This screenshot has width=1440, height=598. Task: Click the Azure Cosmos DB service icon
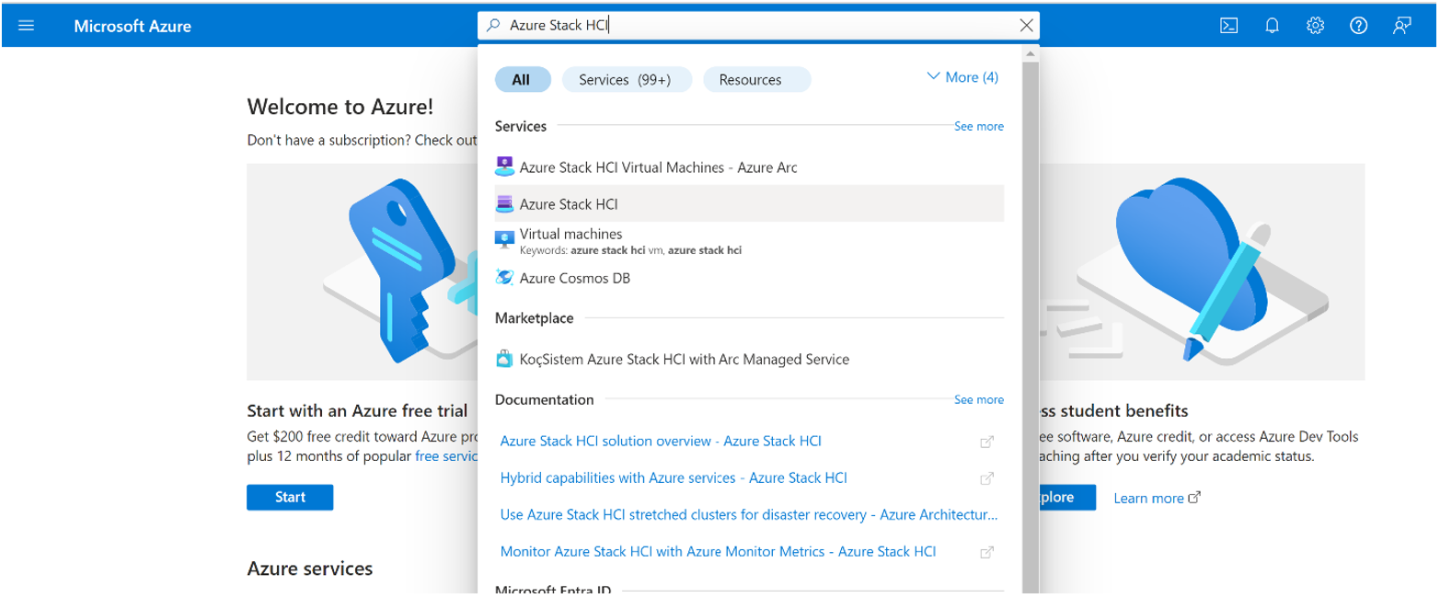pos(506,277)
